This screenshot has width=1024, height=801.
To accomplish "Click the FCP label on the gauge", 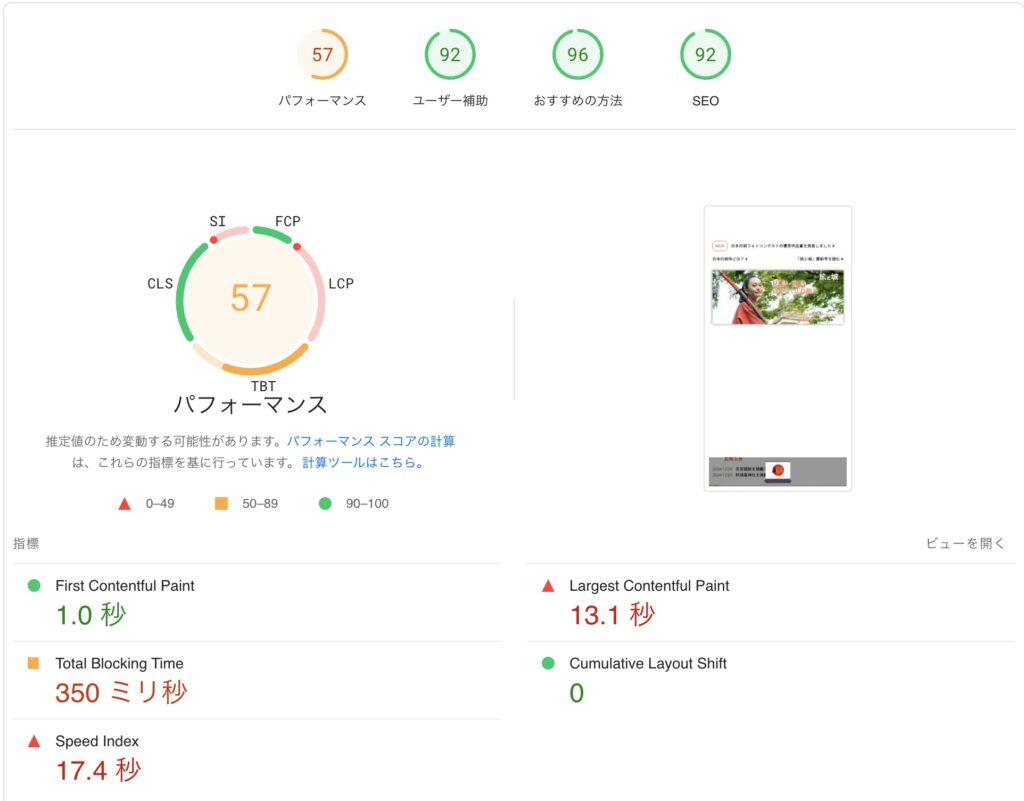I will coord(287,221).
